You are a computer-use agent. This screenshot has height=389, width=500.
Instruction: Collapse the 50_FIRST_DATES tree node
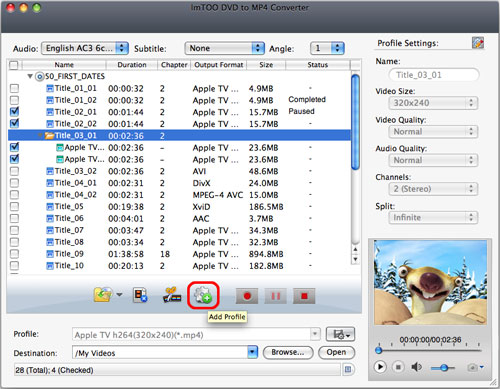[30, 76]
